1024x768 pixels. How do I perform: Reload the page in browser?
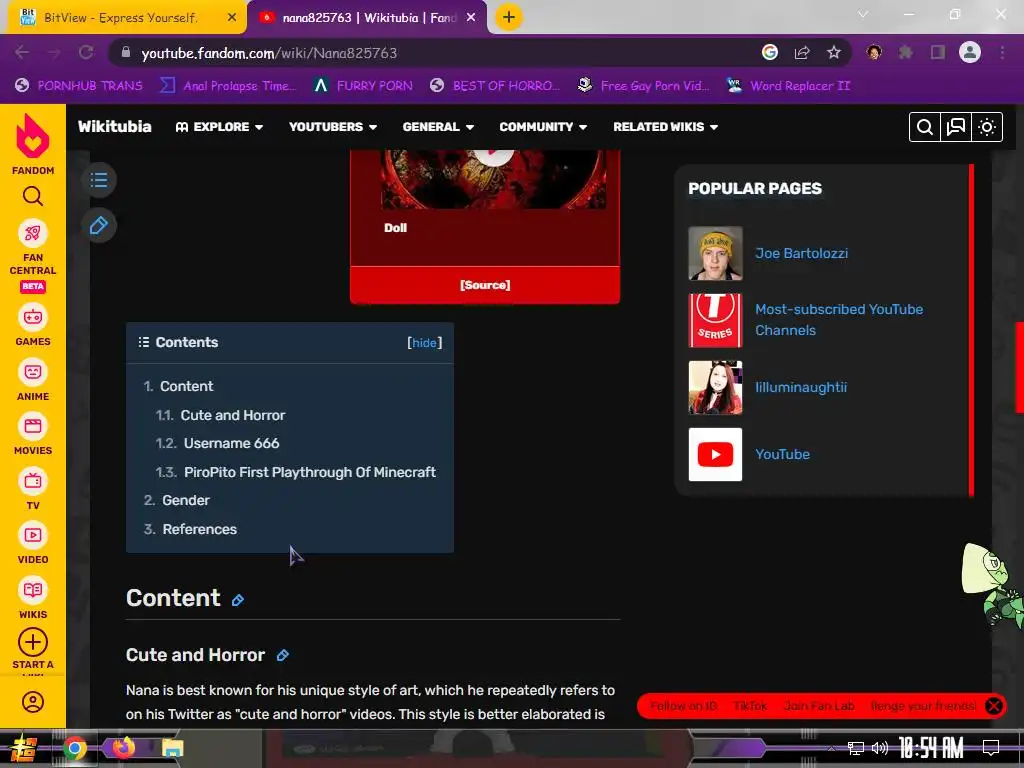point(86,53)
